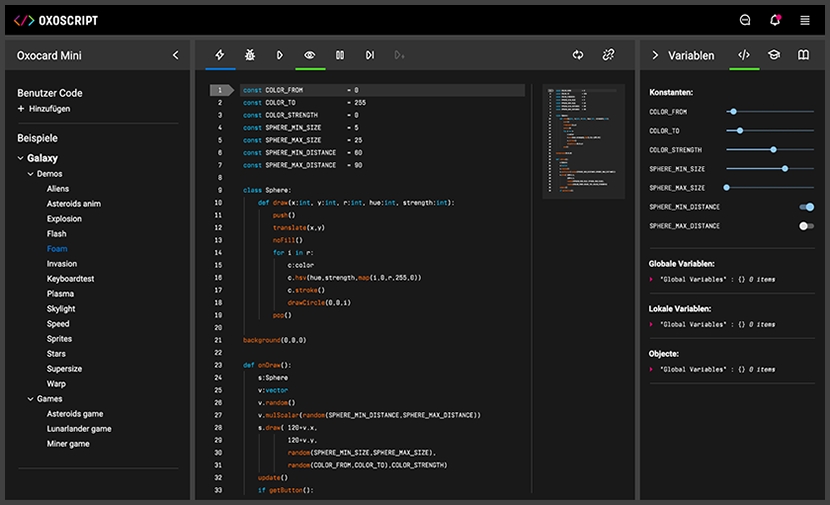Viewport: 830px width, 505px height.
Task: Collapse the Galaxy examples folder
Action: tap(20, 158)
